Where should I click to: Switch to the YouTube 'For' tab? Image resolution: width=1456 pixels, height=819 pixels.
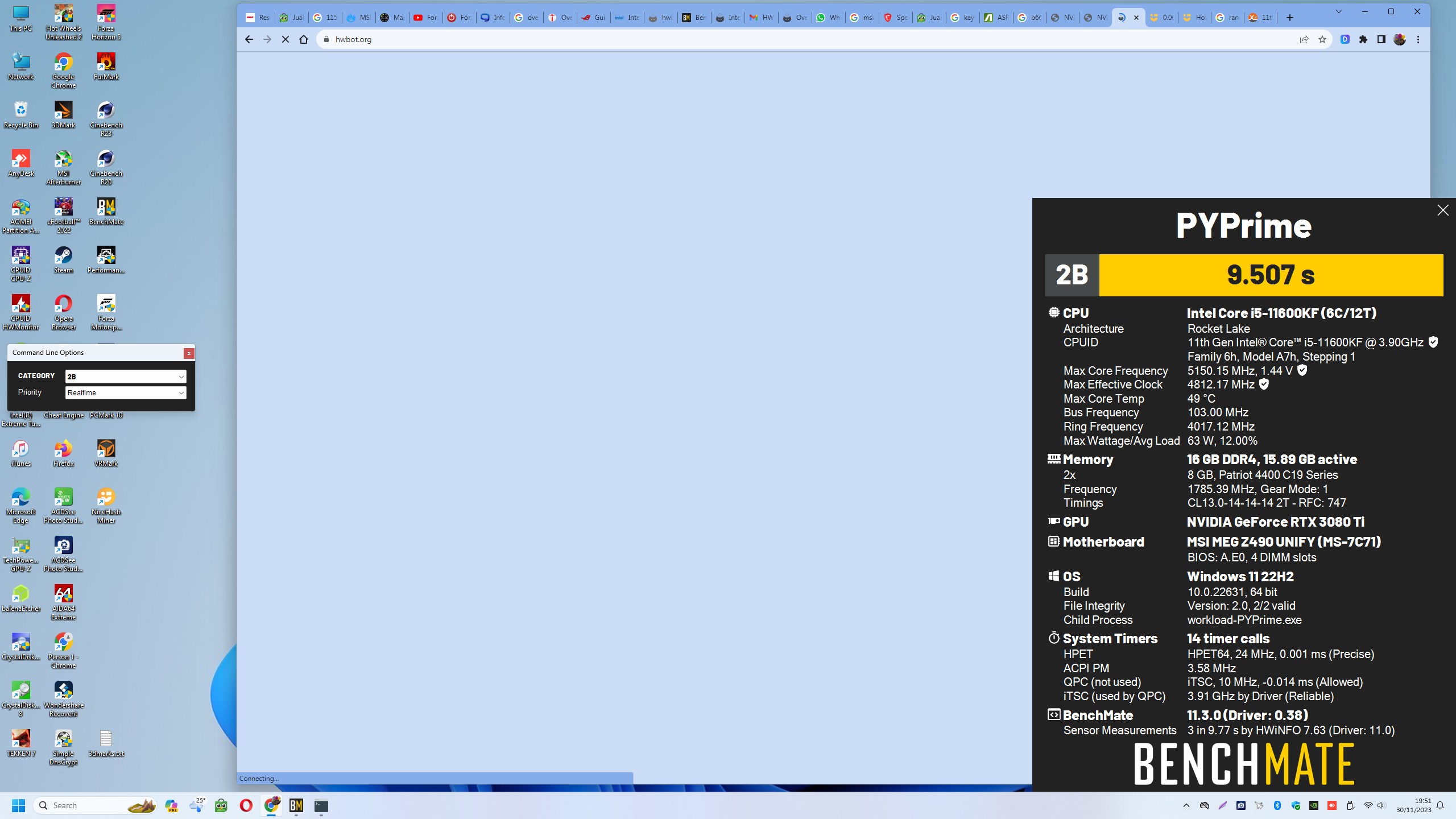(x=425, y=18)
